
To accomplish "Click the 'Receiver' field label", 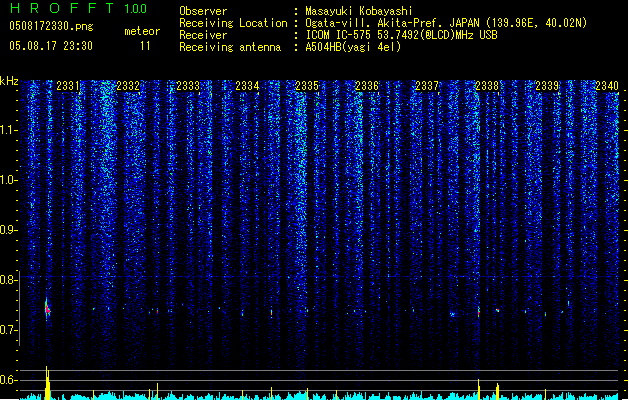I will click(203, 35).
